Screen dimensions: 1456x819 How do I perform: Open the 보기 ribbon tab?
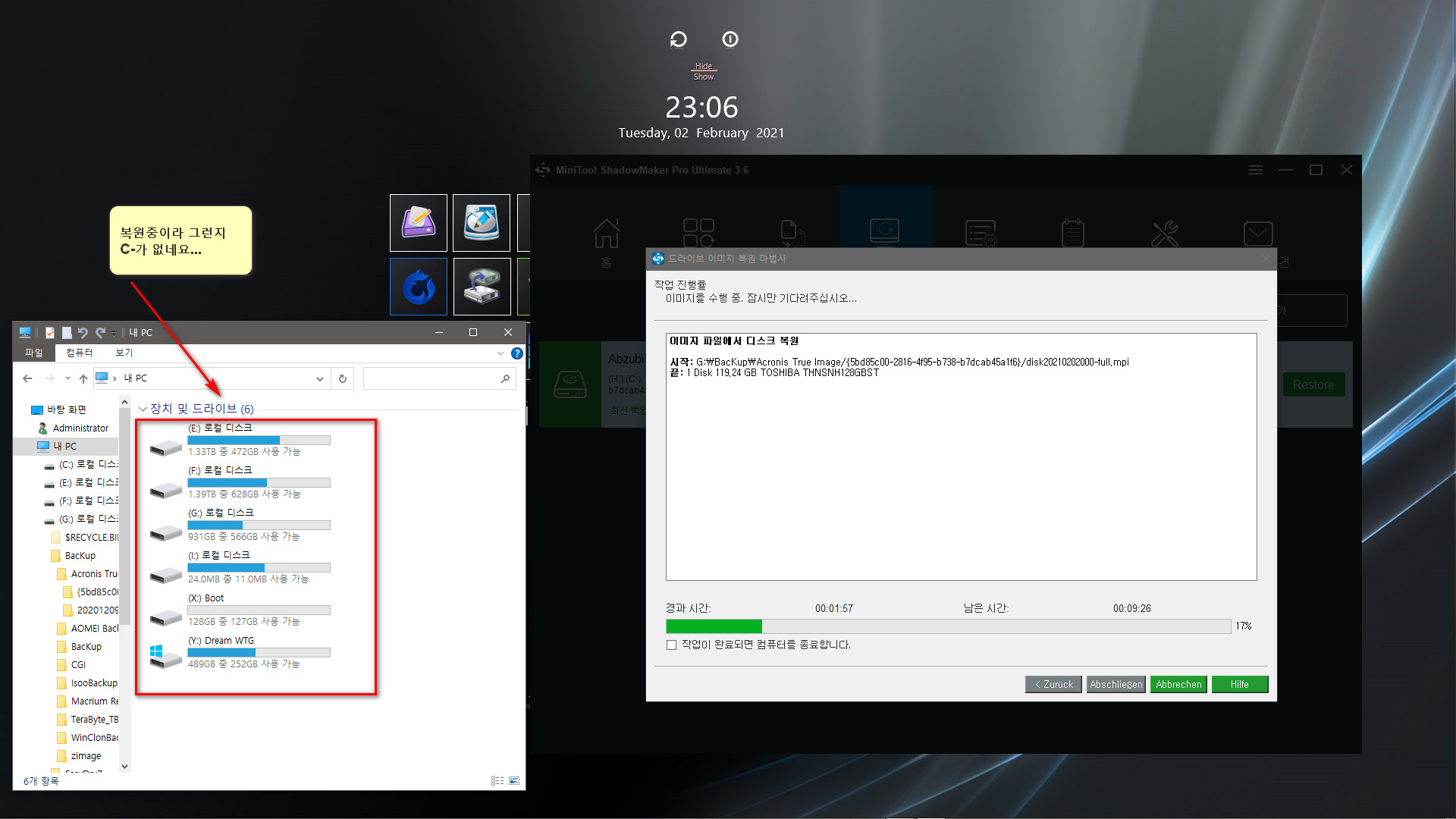124,353
